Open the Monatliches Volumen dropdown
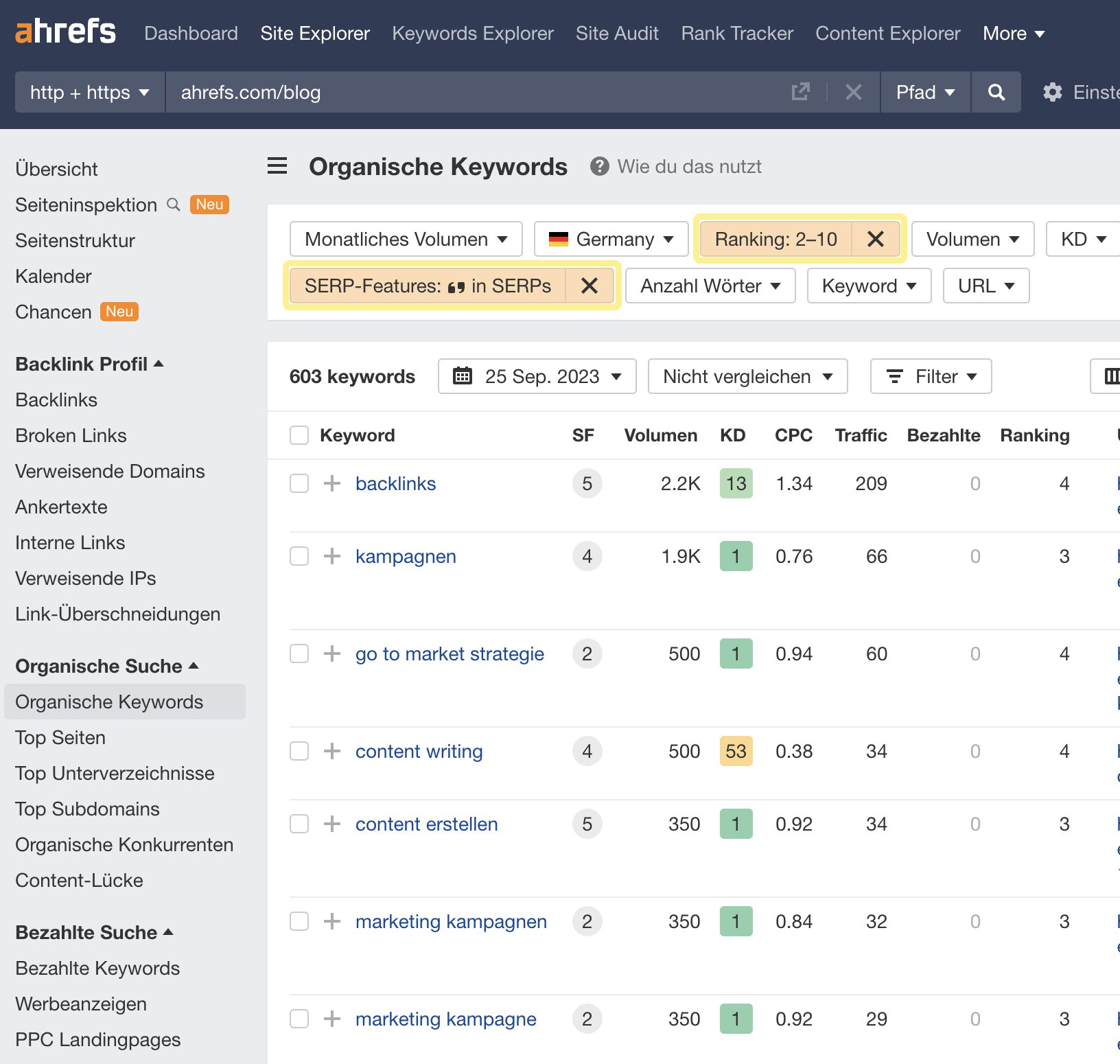Image resolution: width=1120 pixels, height=1064 pixels. pos(405,239)
